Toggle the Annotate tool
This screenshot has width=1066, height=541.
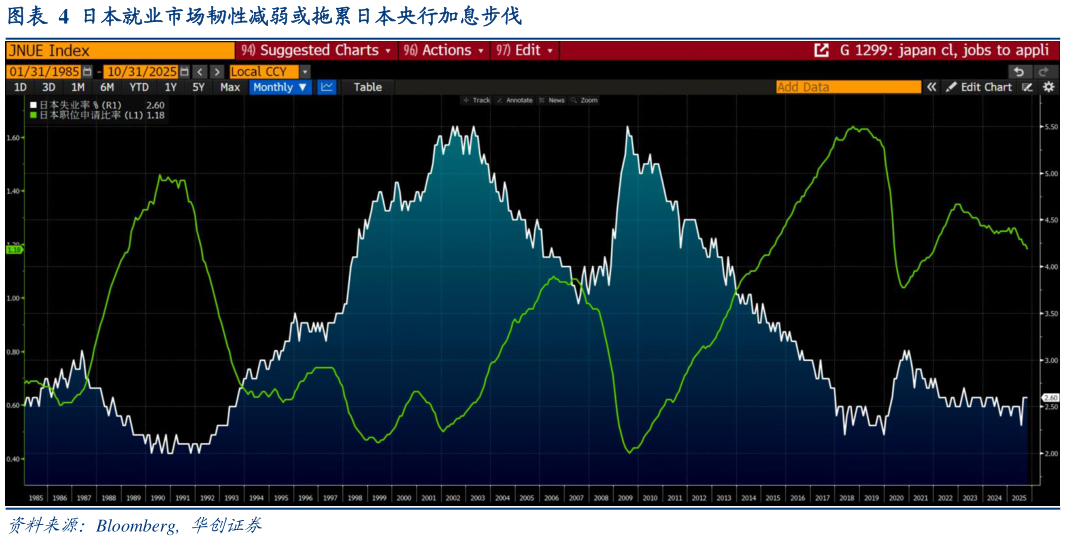tap(515, 100)
